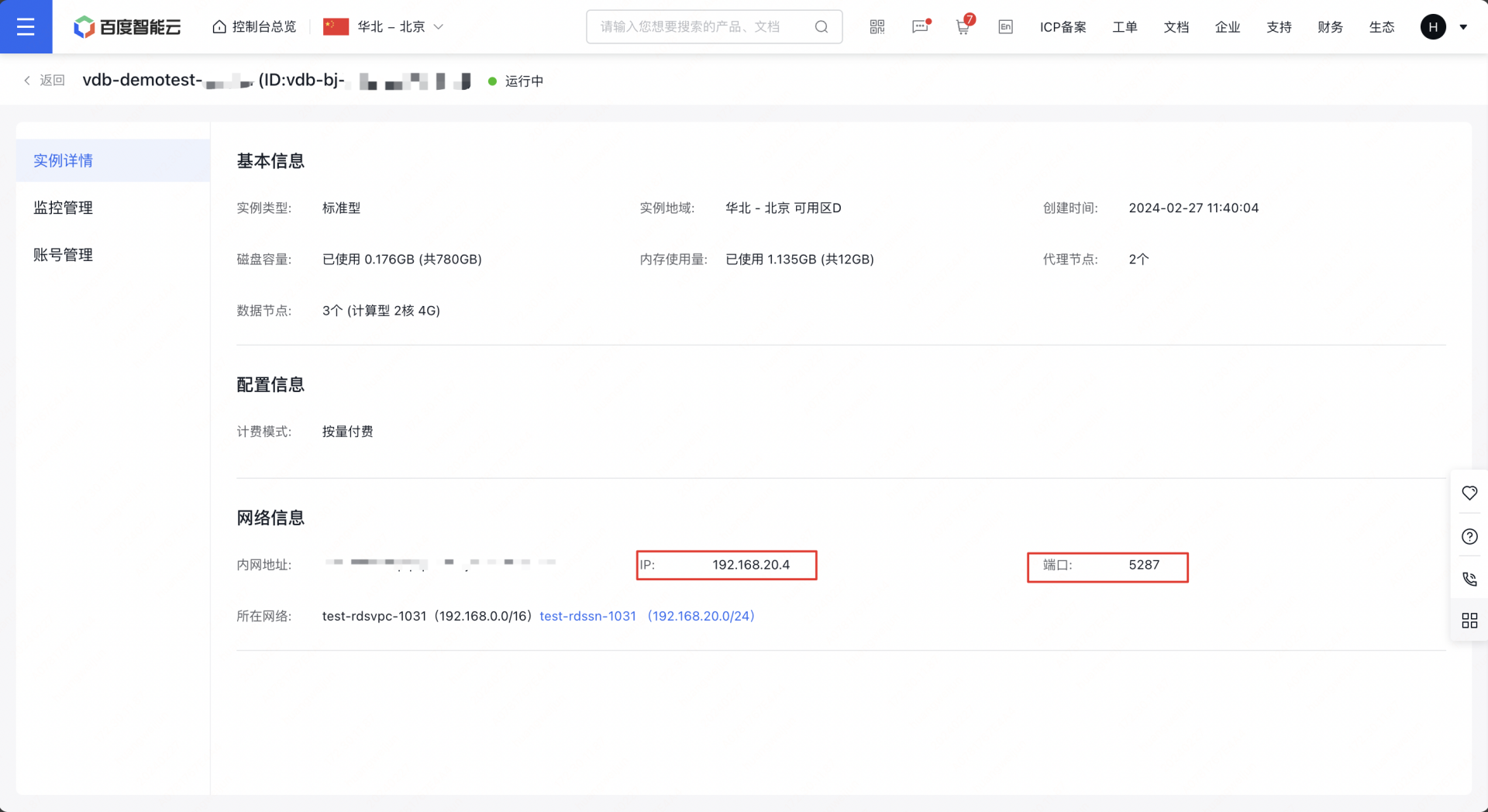Open the 企业 menu
This screenshot has height=812, width=1488.
1228,27
